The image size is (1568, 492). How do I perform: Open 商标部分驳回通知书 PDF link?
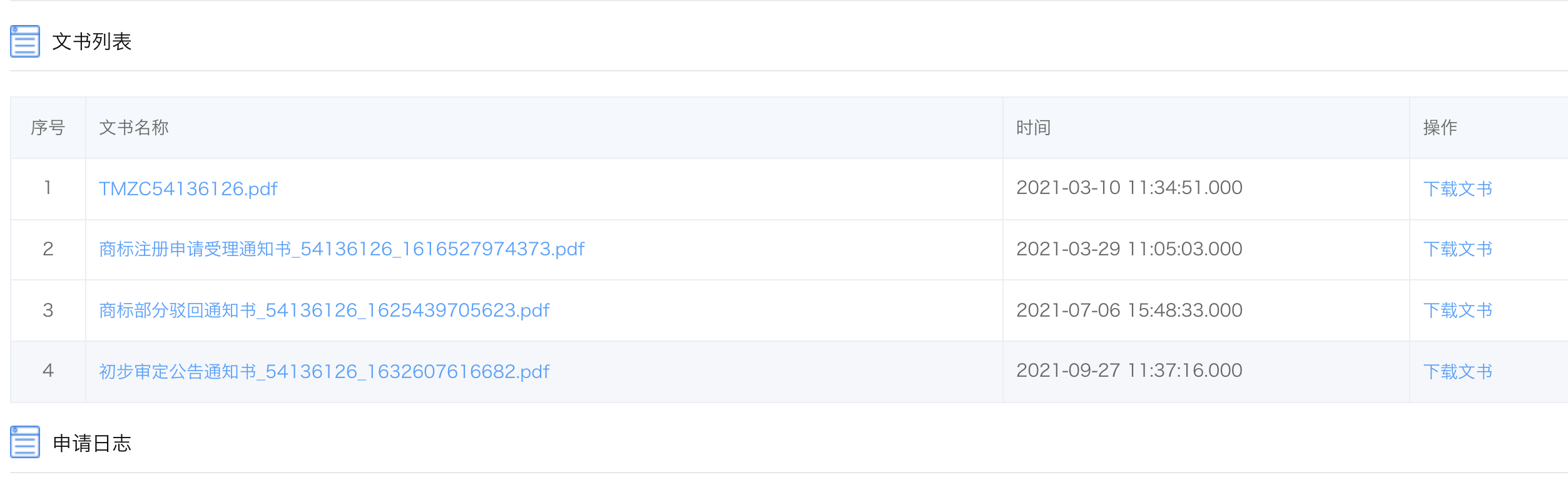(x=324, y=310)
